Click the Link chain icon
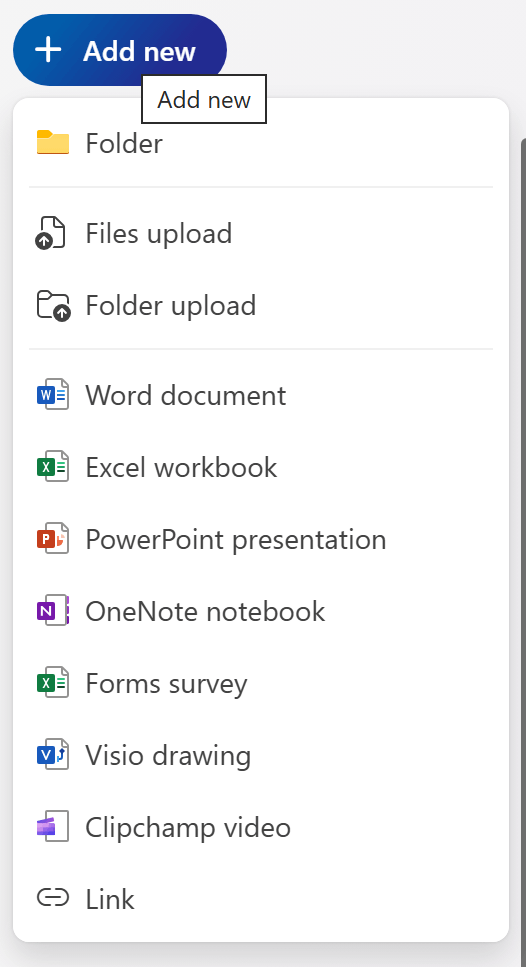The image size is (526, 967). 53,899
